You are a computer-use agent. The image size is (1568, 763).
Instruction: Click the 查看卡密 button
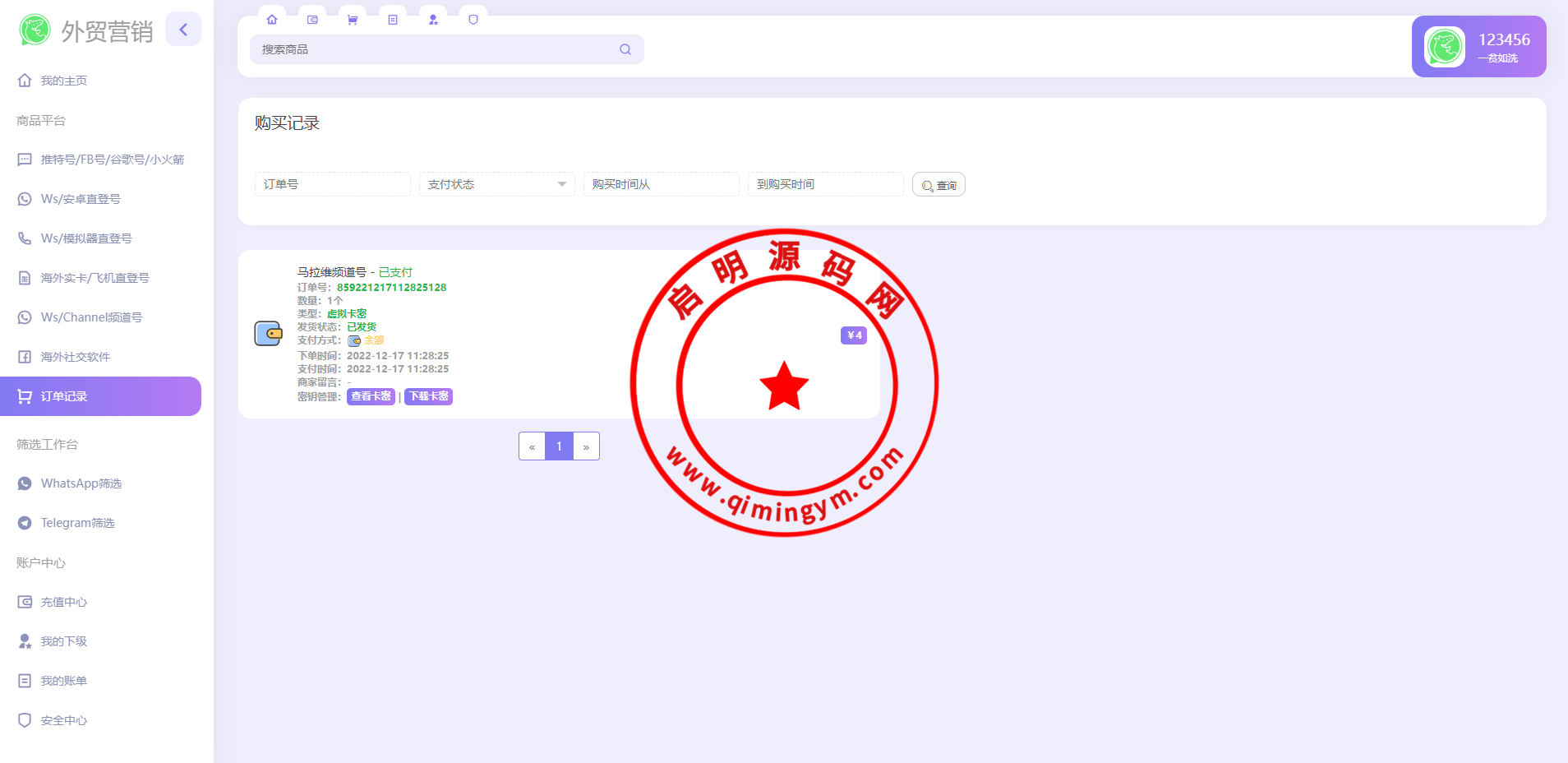tap(371, 396)
